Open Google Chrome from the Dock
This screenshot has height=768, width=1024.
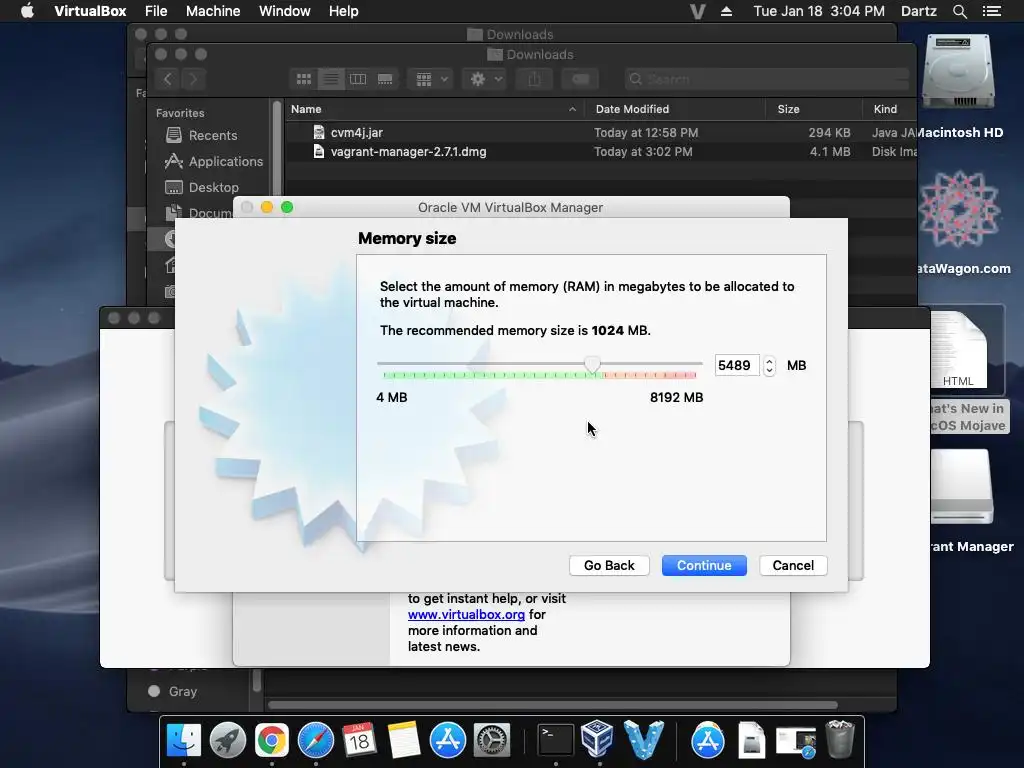272,741
